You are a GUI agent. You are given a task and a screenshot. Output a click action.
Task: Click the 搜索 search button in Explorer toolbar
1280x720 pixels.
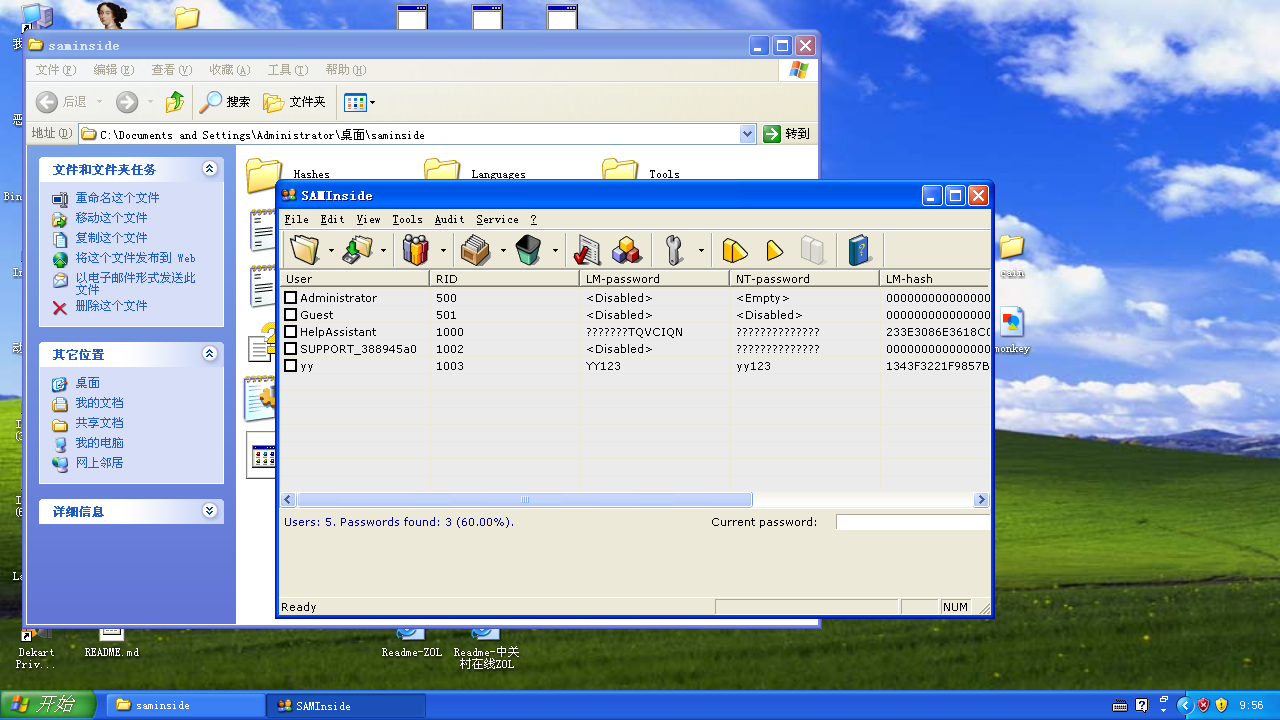[225, 102]
